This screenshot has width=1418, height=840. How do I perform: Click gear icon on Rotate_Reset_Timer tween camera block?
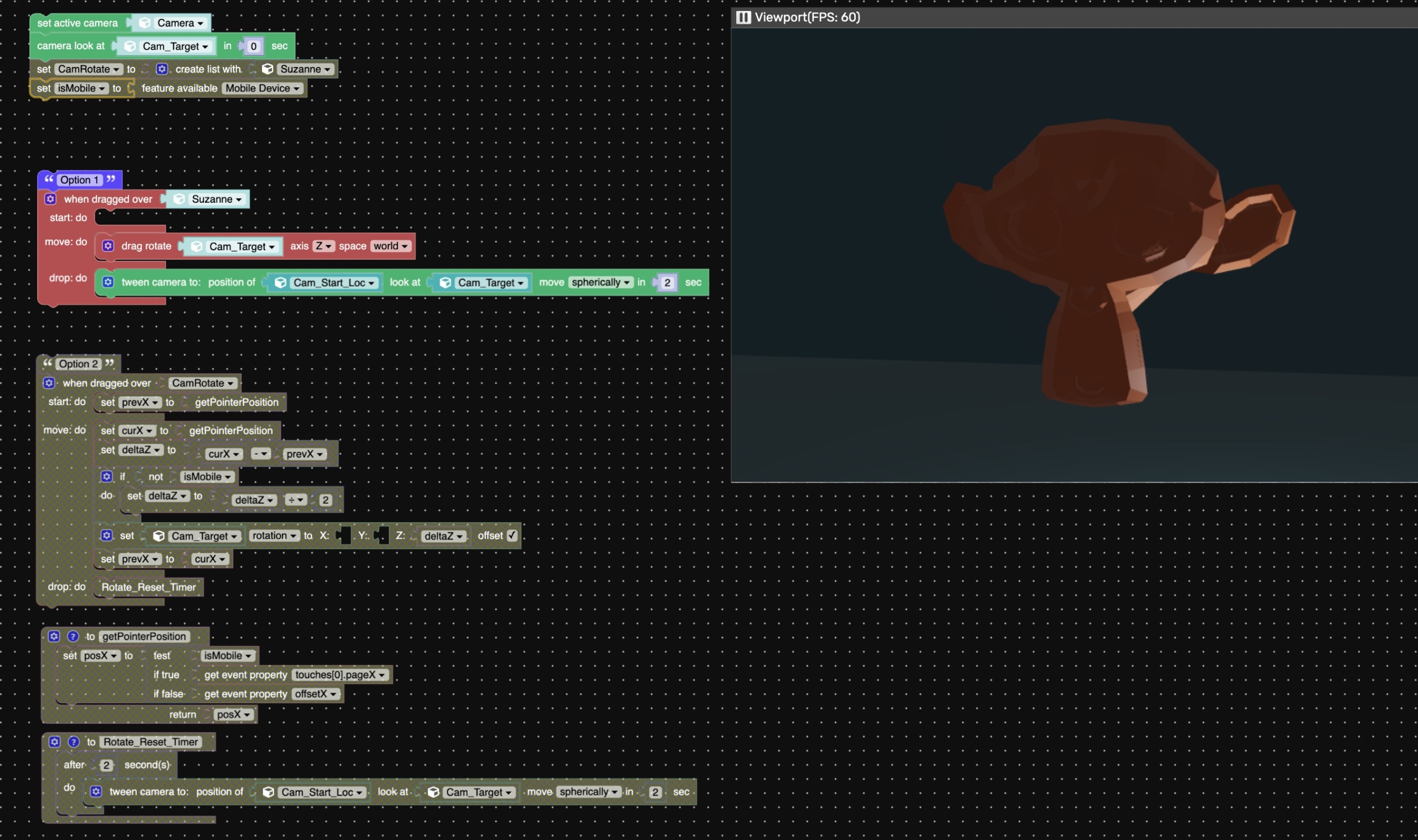pyautogui.click(x=96, y=791)
